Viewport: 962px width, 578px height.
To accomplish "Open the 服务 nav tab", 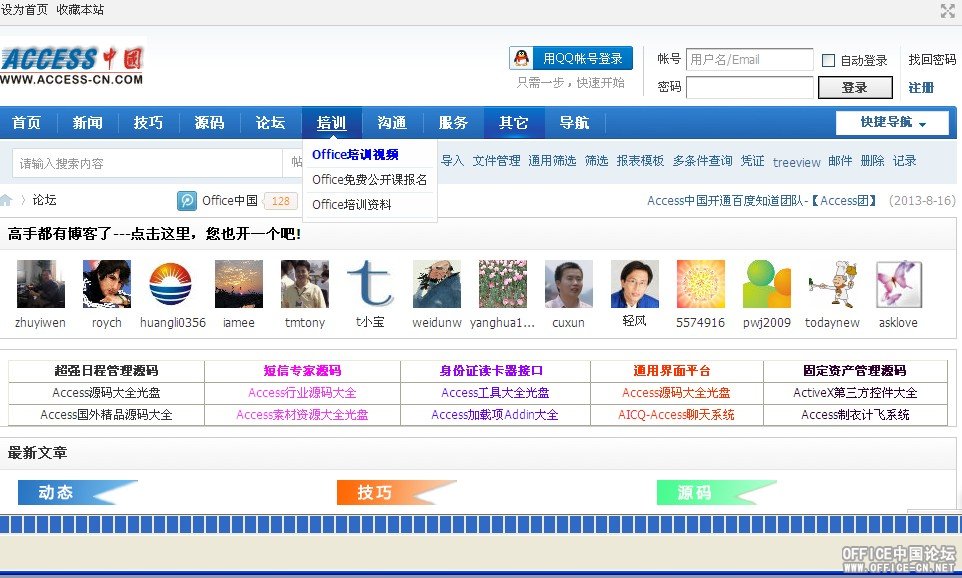I will point(453,123).
